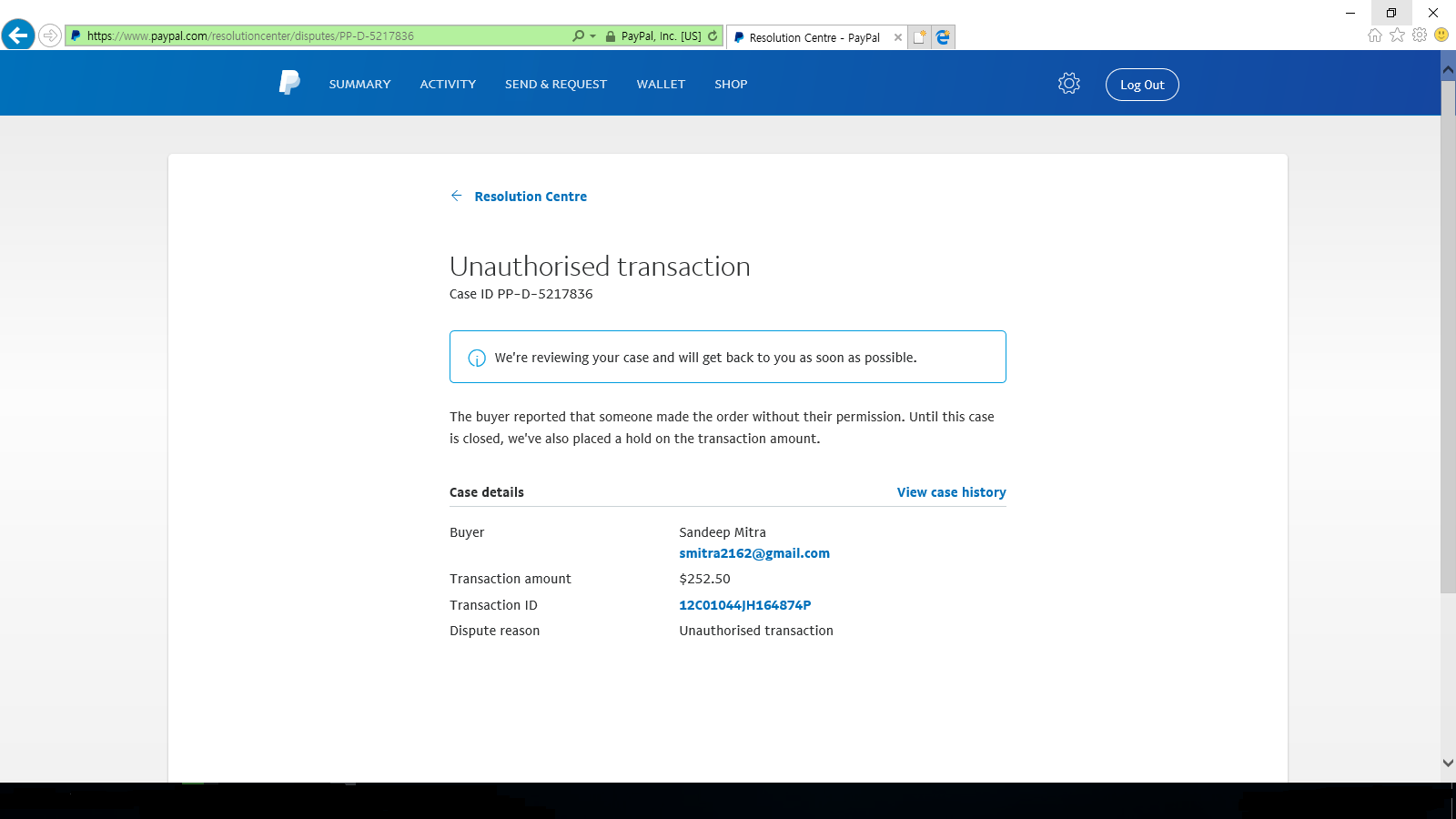Click the Dispute reason label

494,631
